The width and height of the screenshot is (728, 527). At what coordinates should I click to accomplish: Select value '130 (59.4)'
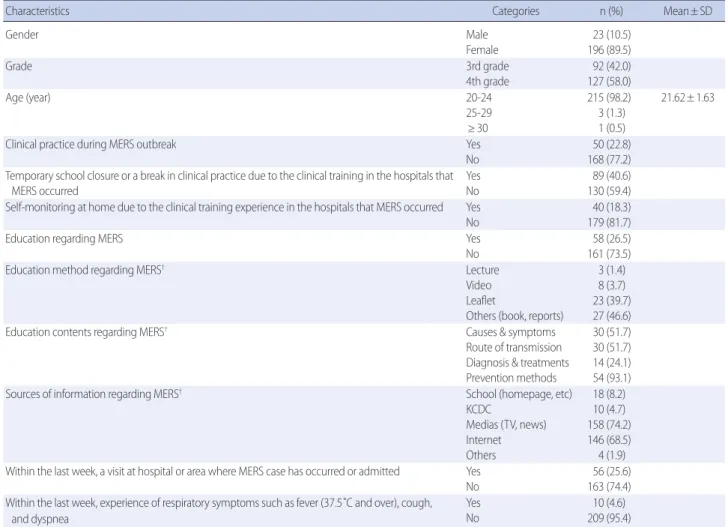(610, 191)
